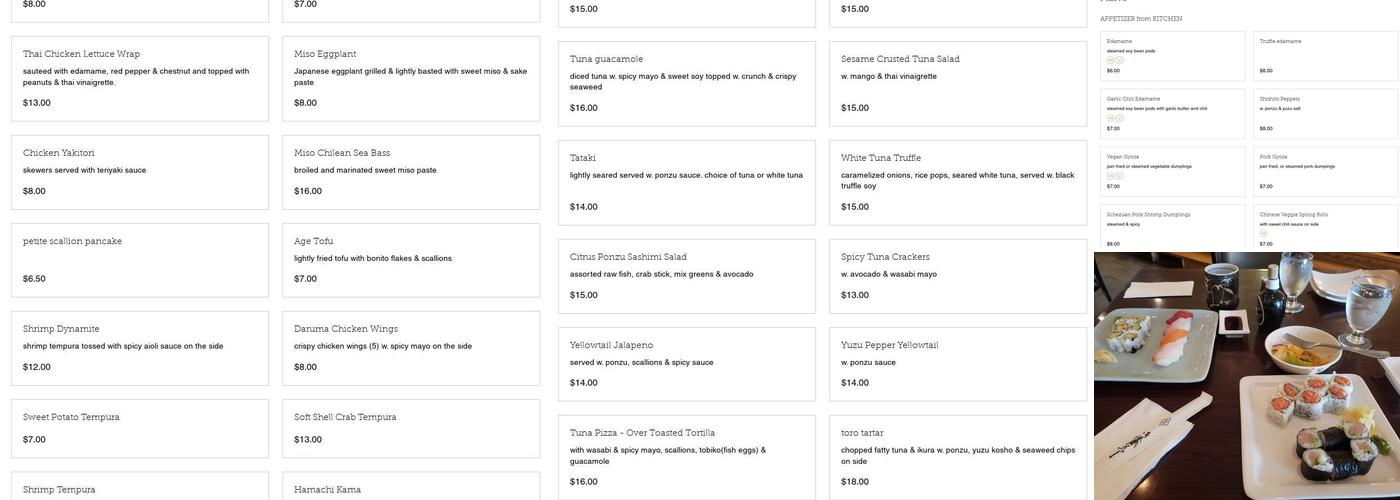The height and width of the screenshot is (500, 1400).
Task: Click the second dietary icon under Vegan Gyoza
Action: pos(1119,176)
